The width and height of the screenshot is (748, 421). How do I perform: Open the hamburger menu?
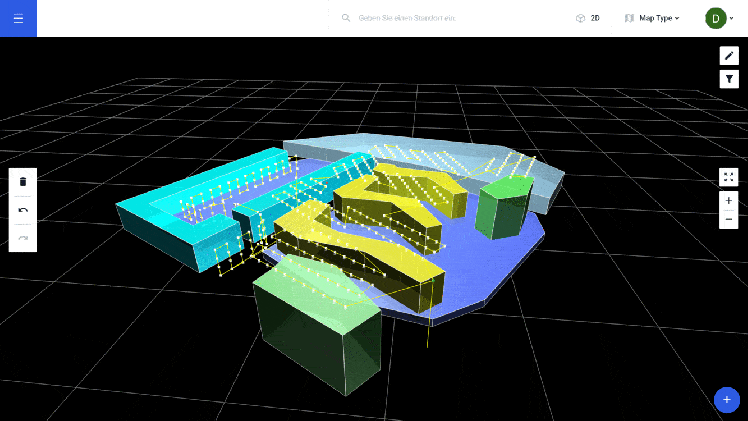tap(18, 18)
